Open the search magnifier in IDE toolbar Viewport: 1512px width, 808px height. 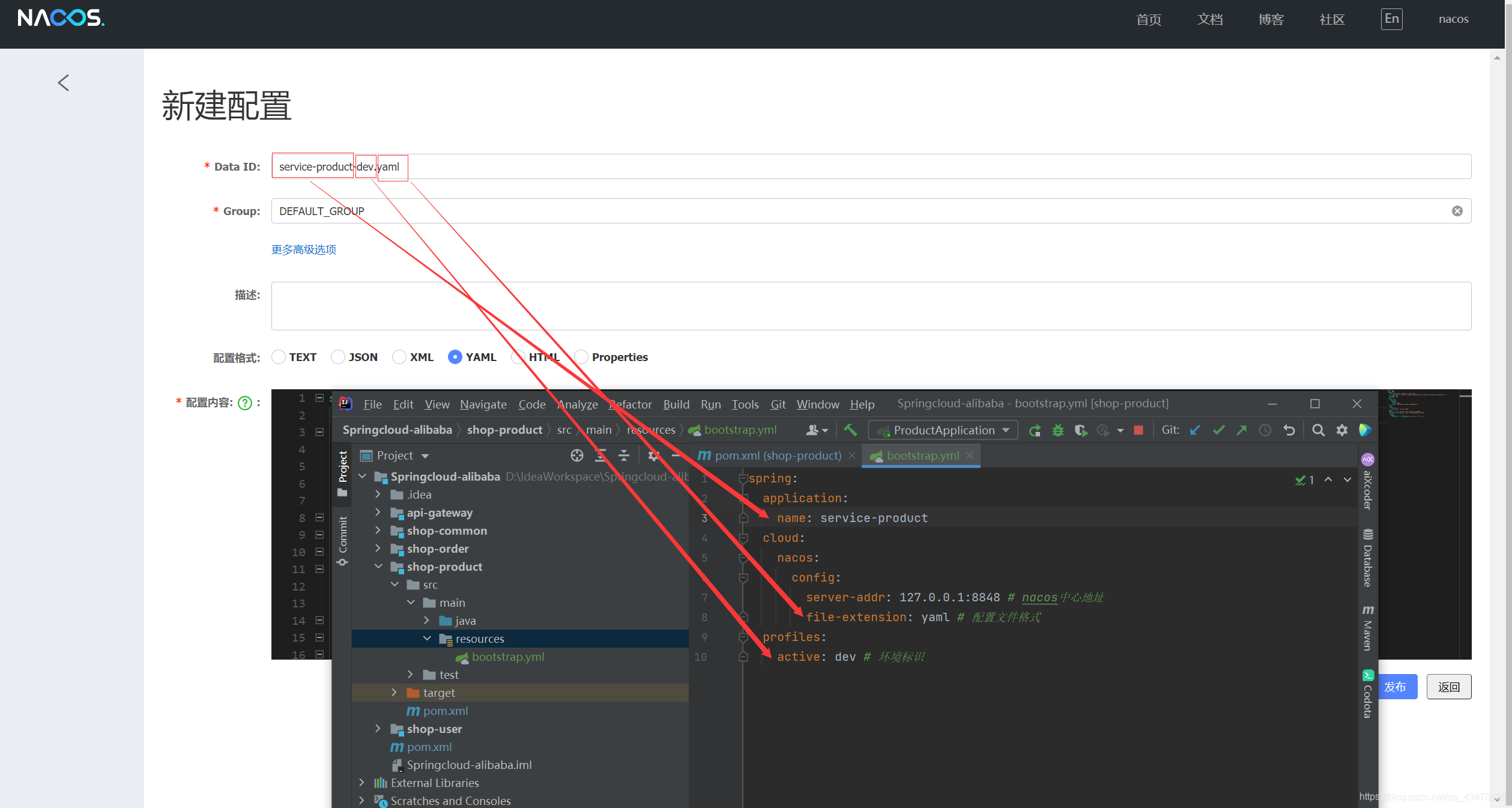click(x=1318, y=430)
